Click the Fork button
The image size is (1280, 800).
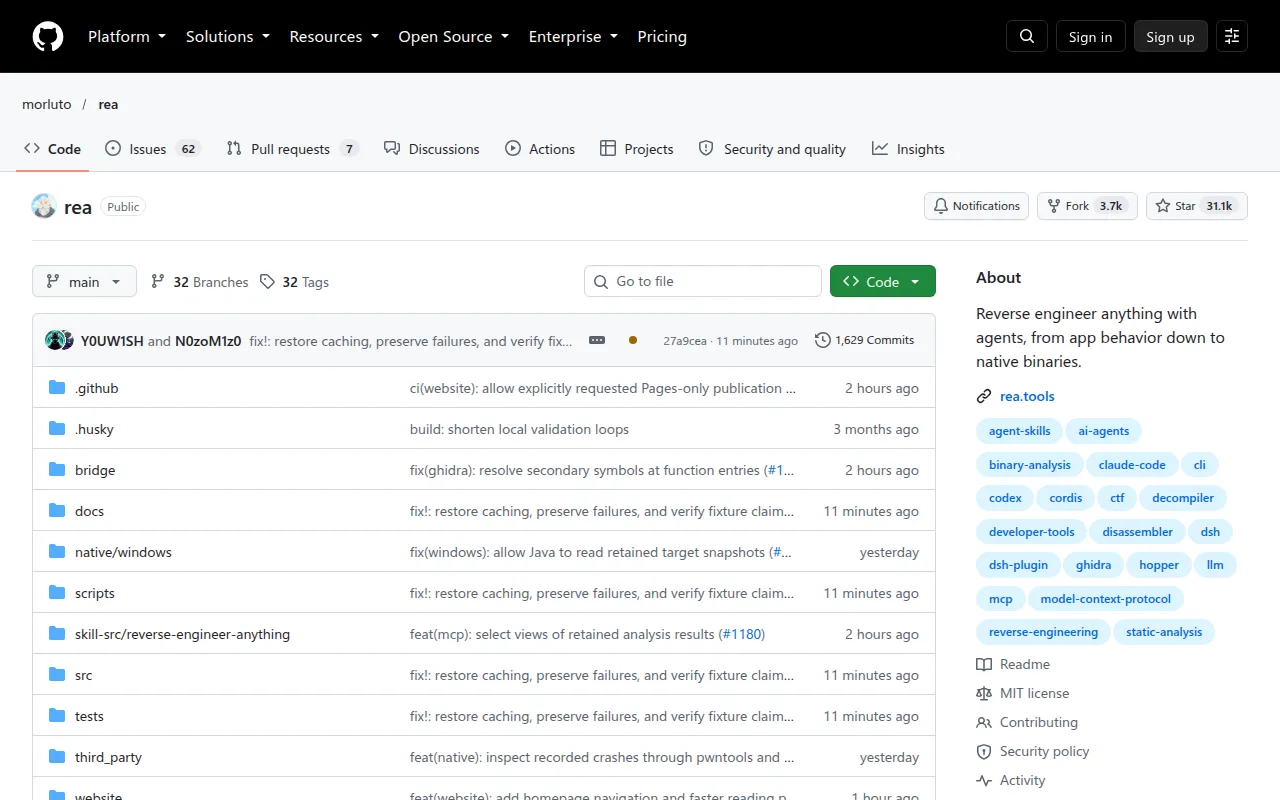point(1086,206)
